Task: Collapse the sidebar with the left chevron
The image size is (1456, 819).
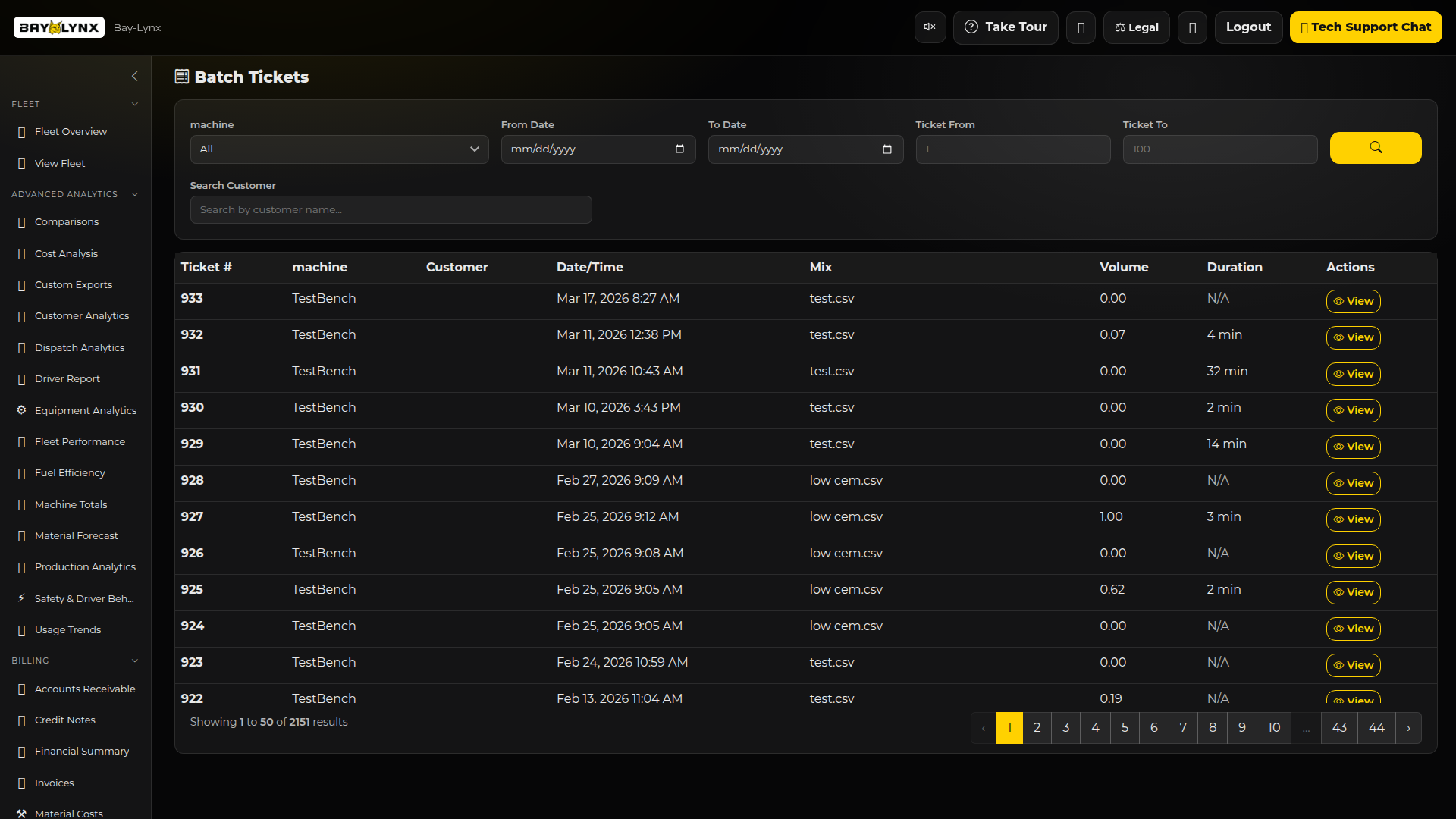Action: (x=135, y=76)
